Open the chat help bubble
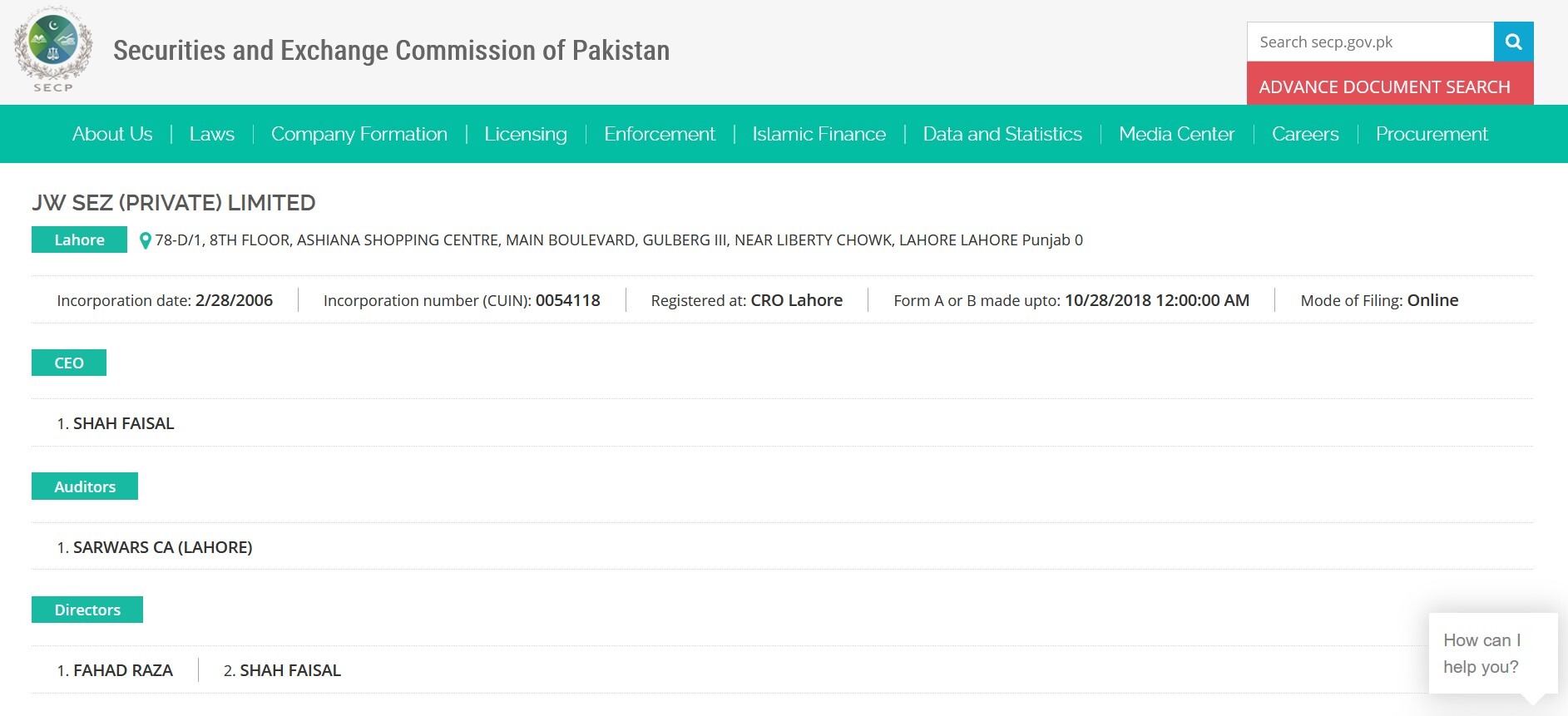Image resolution: width=1568 pixels, height=716 pixels. tap(1492, 654)
